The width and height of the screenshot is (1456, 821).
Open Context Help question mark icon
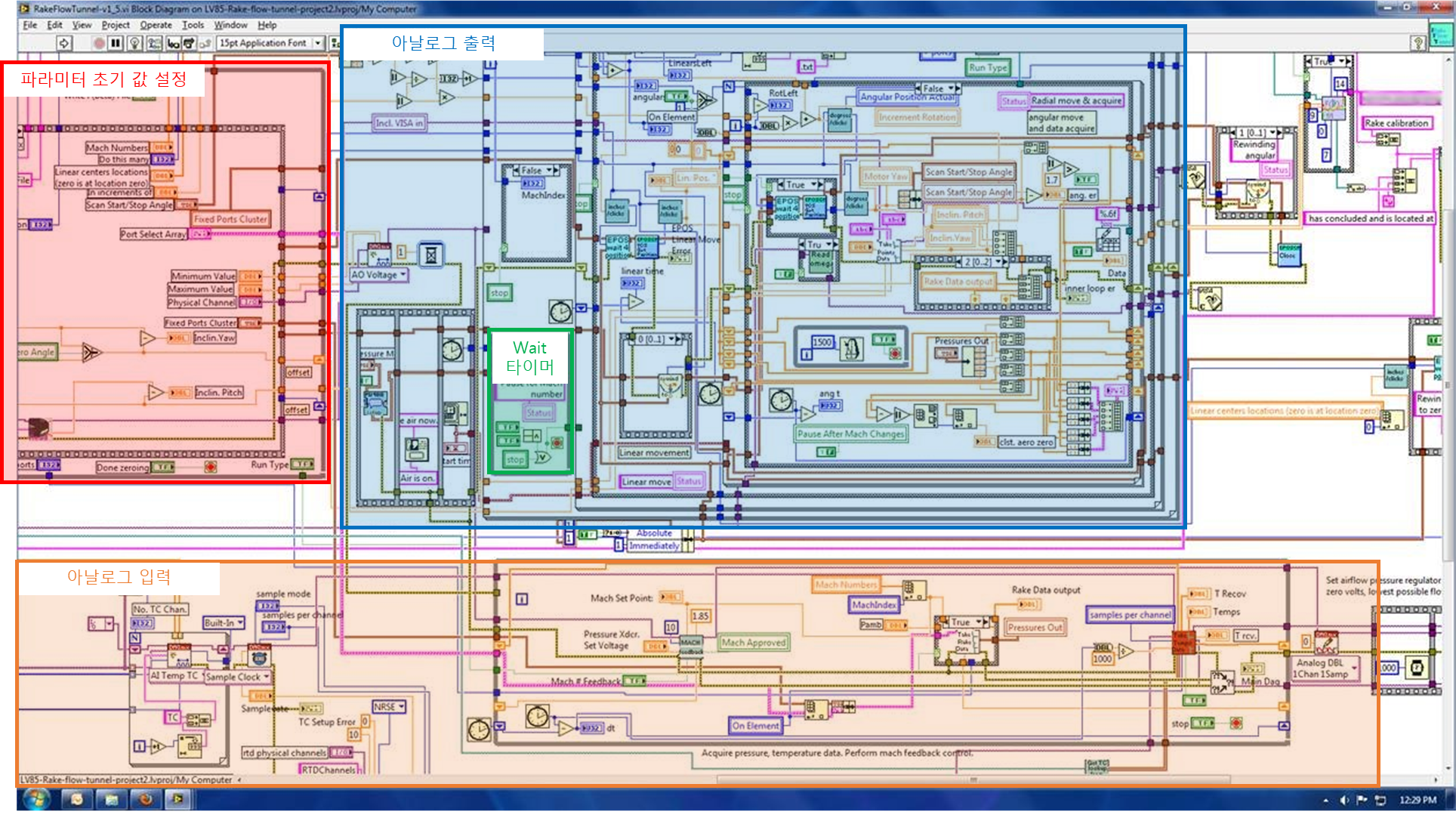coord(1418,43)
